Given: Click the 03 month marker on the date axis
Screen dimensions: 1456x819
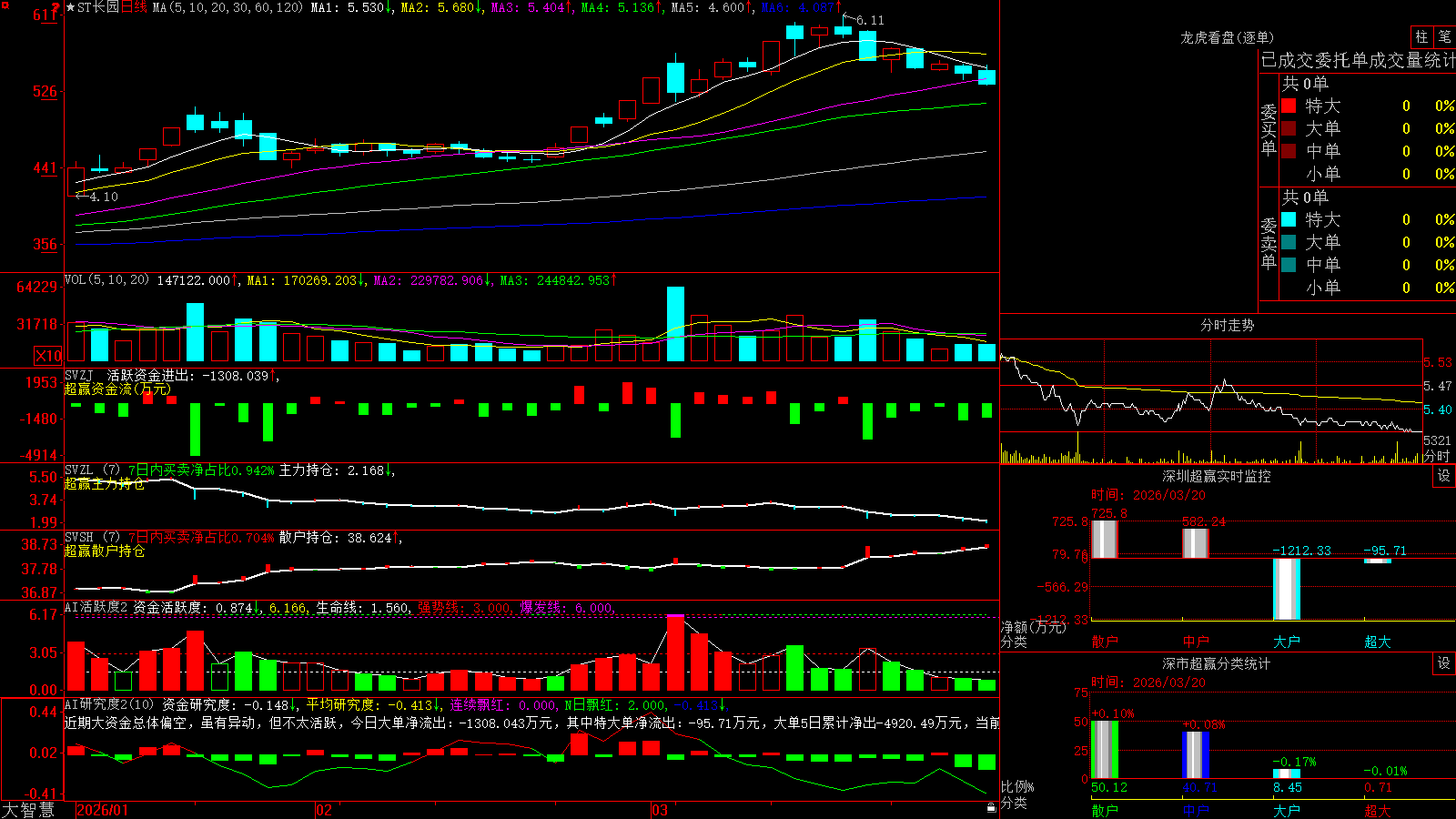Looking at the screenshot, I should pos(660,810).
